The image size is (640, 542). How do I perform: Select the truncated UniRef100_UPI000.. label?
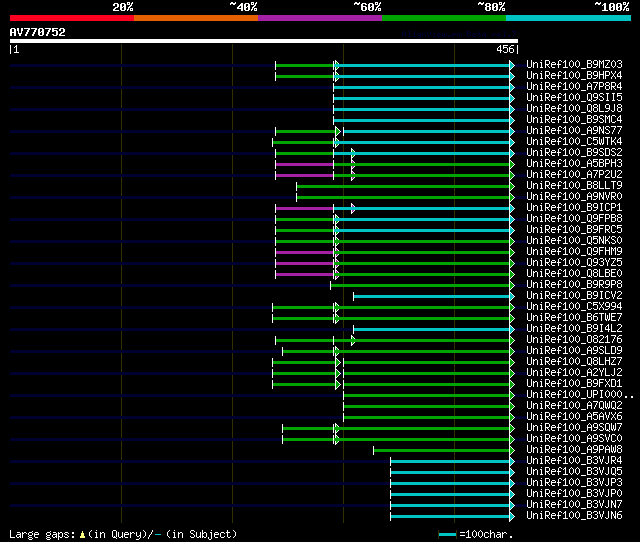point(580,395)
